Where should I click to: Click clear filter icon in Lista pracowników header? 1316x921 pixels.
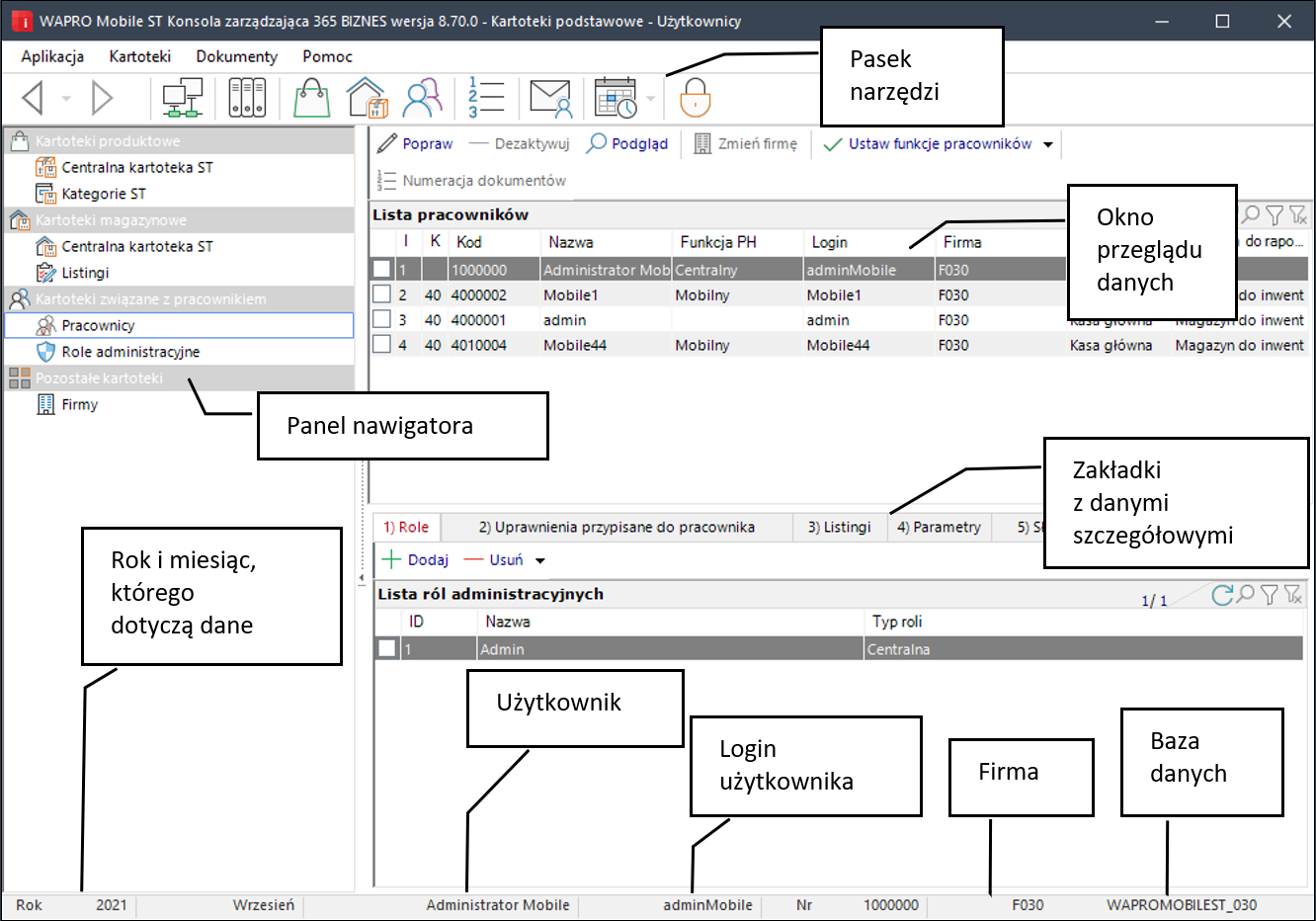(x=1298, y=214)
